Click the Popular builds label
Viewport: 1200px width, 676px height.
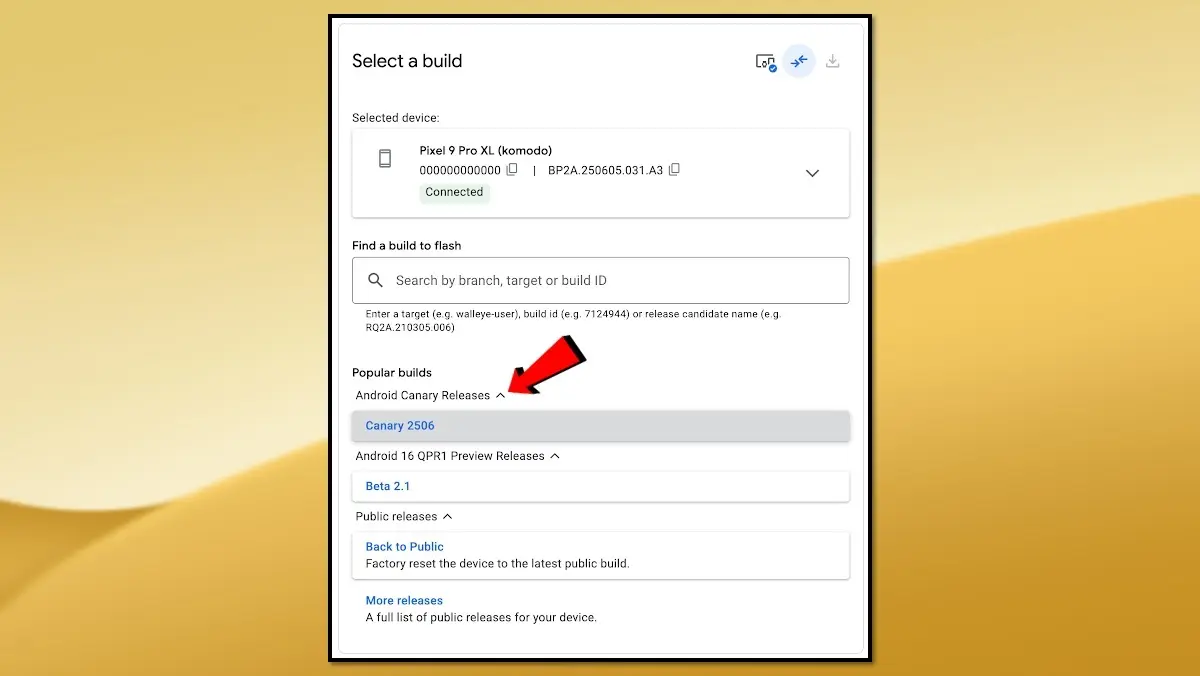pyautogui.click(x=392, y=372)
